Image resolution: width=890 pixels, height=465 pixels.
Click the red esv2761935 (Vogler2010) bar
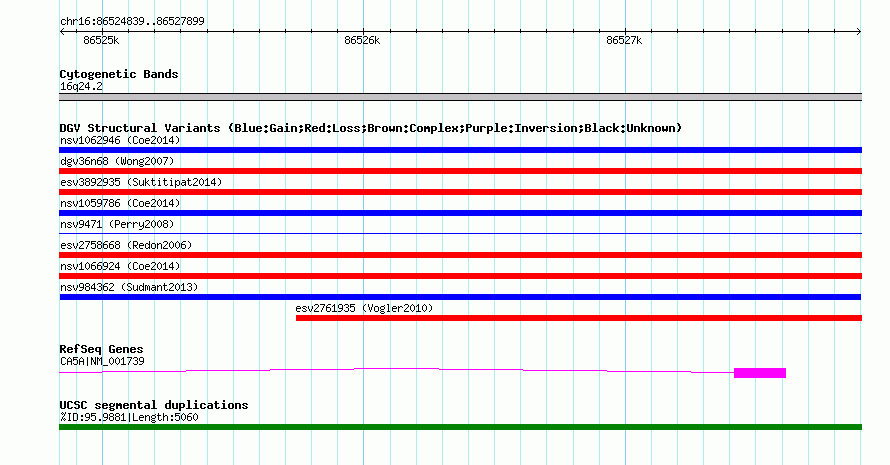(x=579, y=318)
